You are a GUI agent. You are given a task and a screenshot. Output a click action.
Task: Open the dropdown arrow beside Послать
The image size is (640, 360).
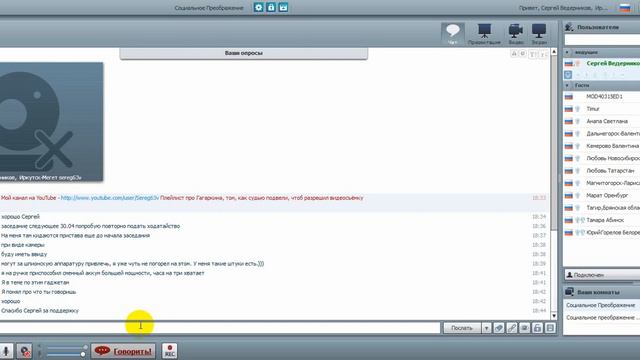tap(486, 328)
